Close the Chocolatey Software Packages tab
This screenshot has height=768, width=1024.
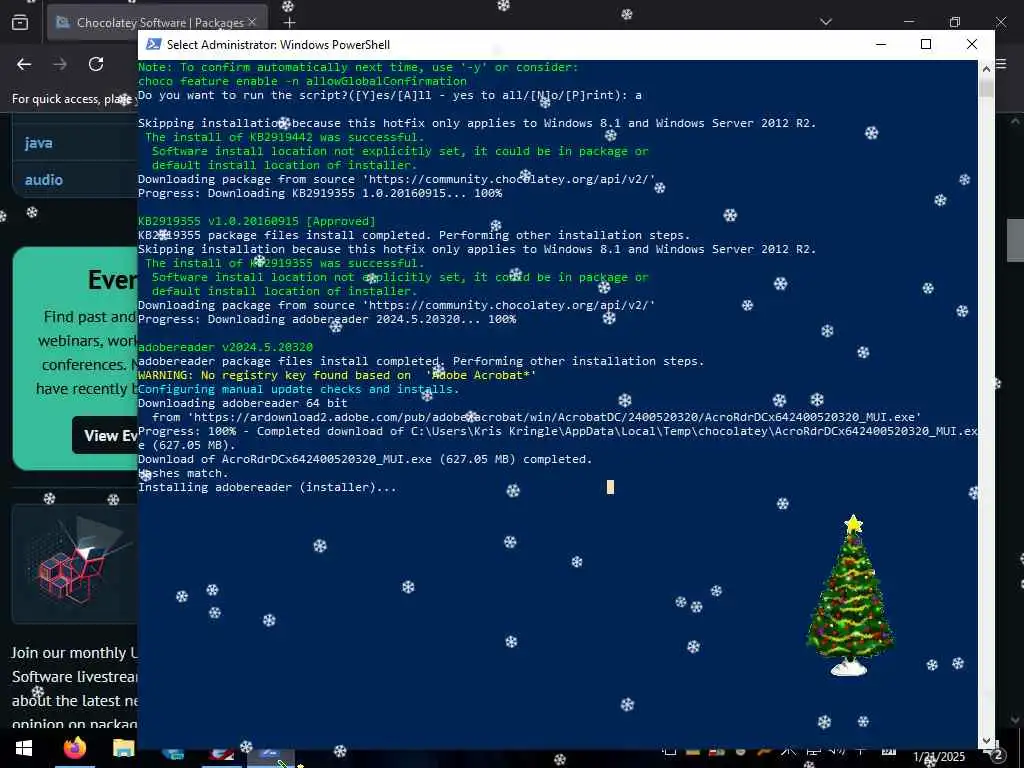tap(252, 22)
